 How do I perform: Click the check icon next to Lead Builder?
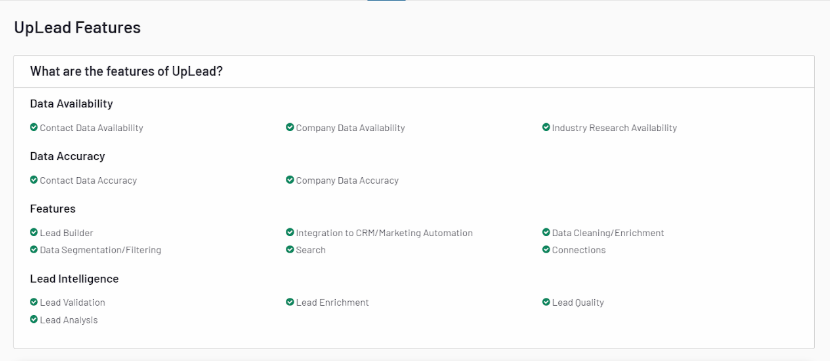[x=34, y=232]
